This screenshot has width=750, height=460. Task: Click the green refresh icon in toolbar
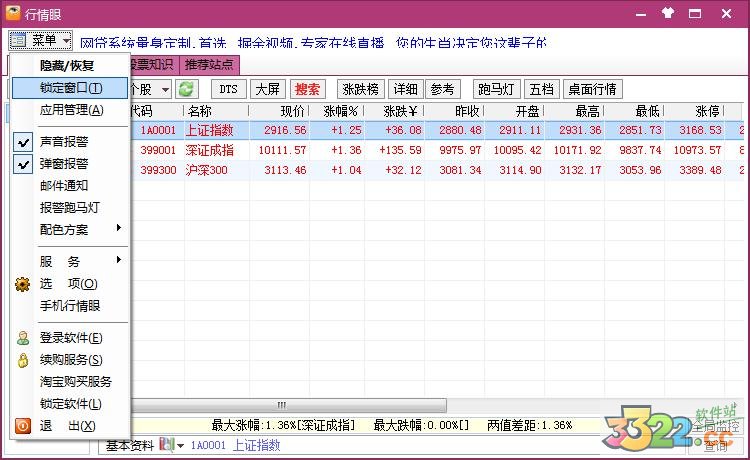tap(186, 89)
